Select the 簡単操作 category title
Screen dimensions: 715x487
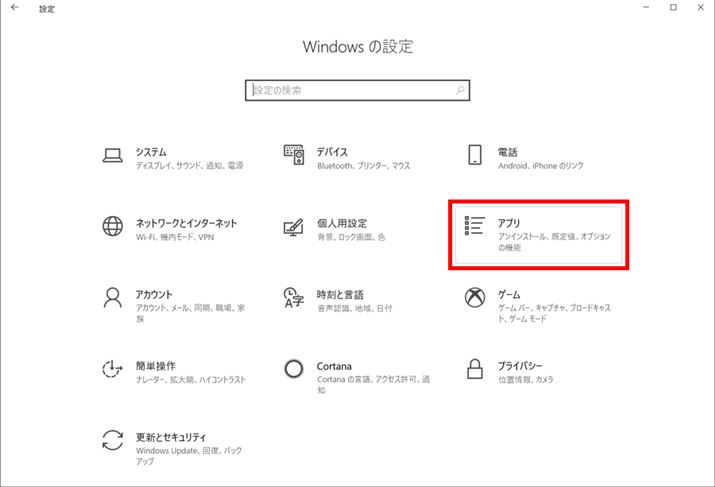tap(155, 366)
